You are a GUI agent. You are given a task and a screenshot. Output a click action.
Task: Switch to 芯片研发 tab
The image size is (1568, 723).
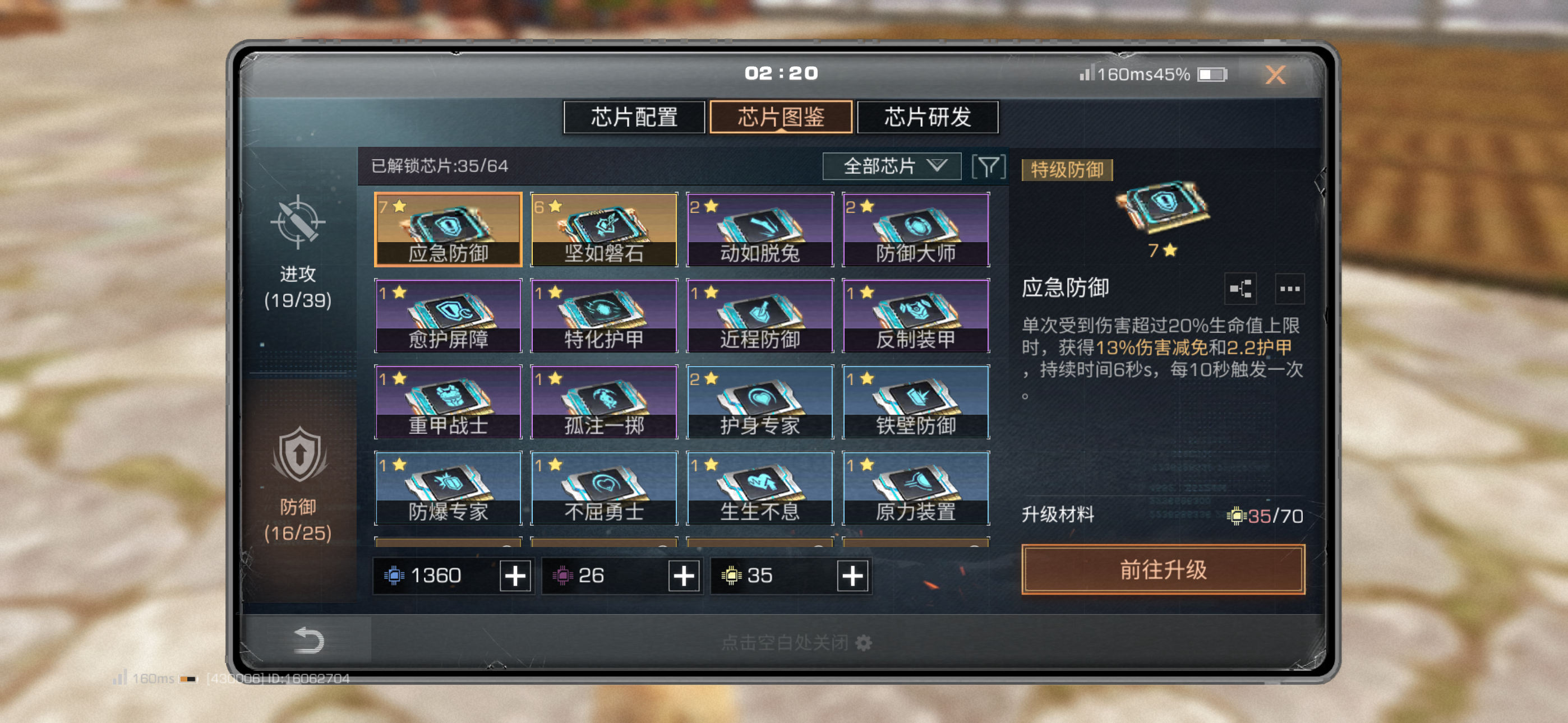pos(927,117)
